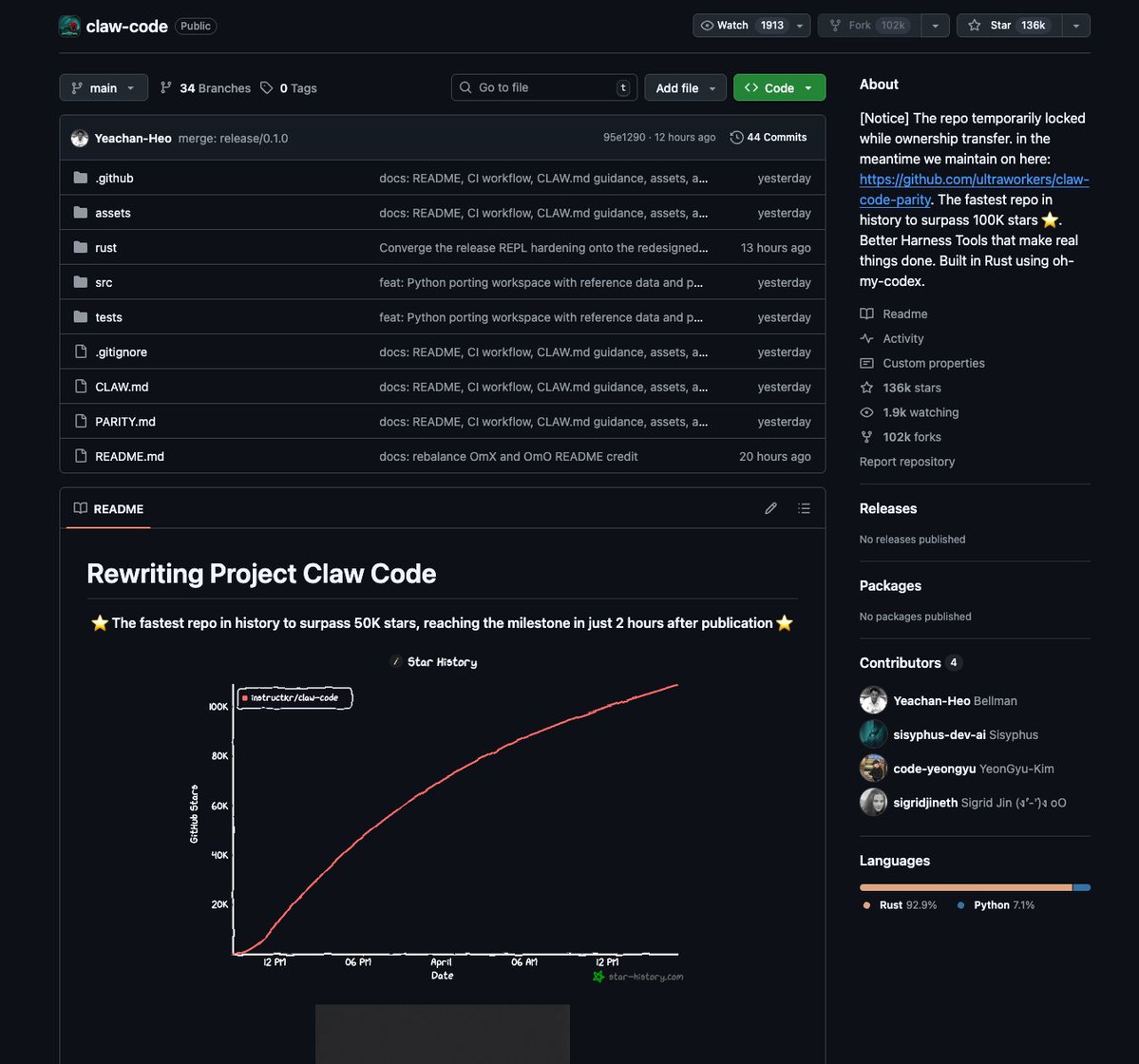
Task: Open the src folder icon
Action: pyautogui.click(x=81, y=282)
